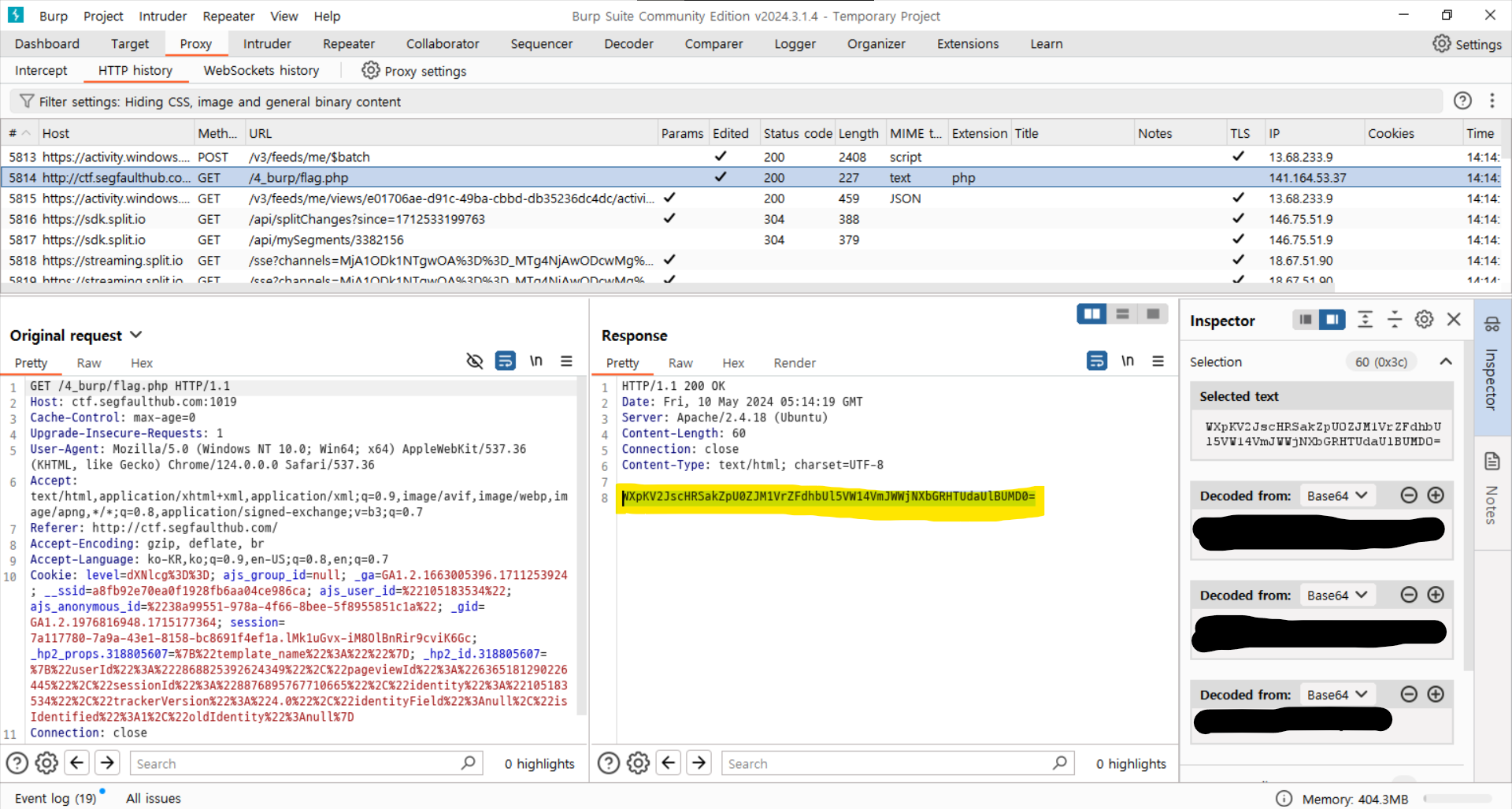1512x809 pixels.
Task: Open the Decoder tab
Action: [628, 44]
